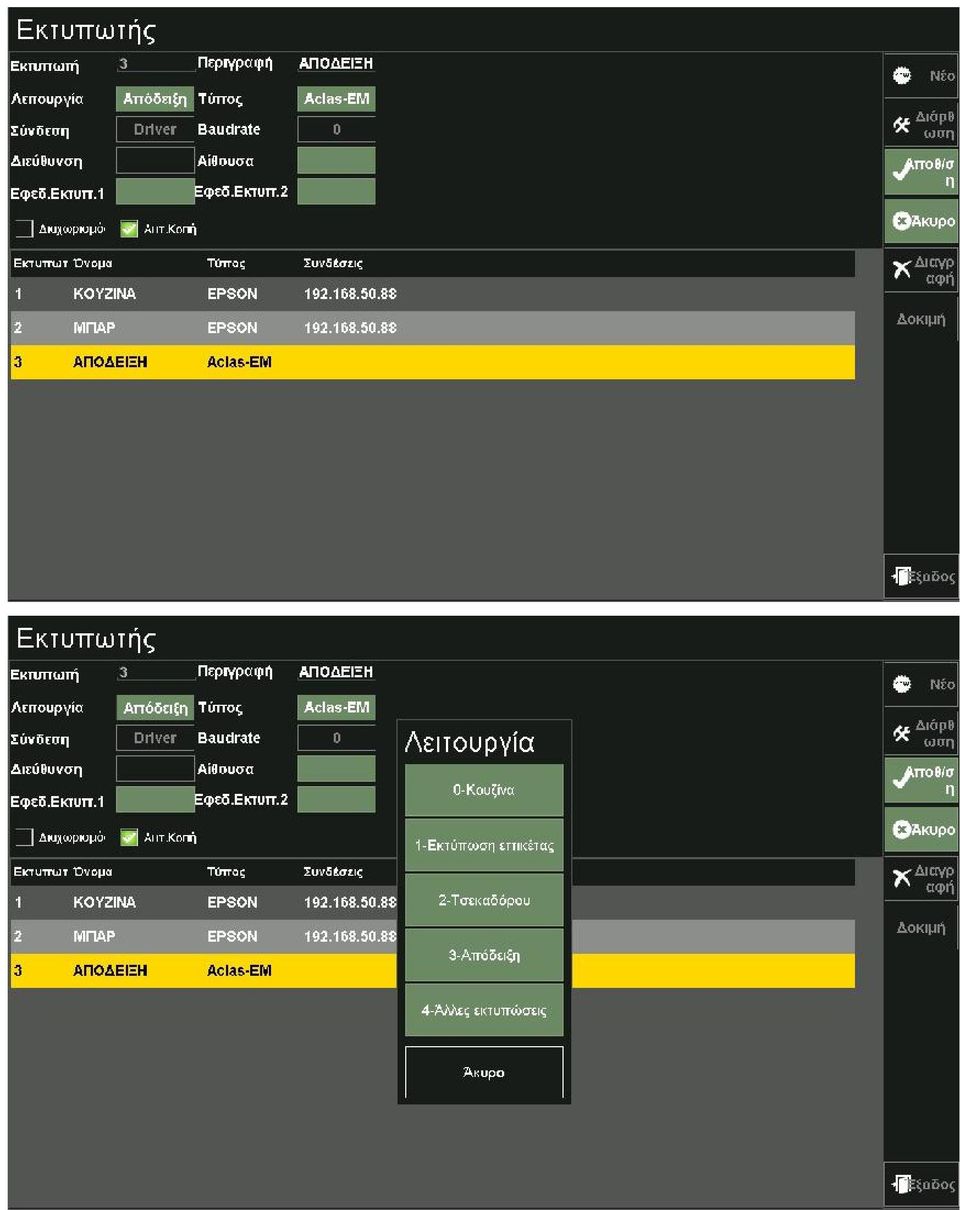The width and height of the screenshot is (960, 1210).
Task: Select ΜΠΑΡ printer row in the popup screen
Action: tap(433, 936)
